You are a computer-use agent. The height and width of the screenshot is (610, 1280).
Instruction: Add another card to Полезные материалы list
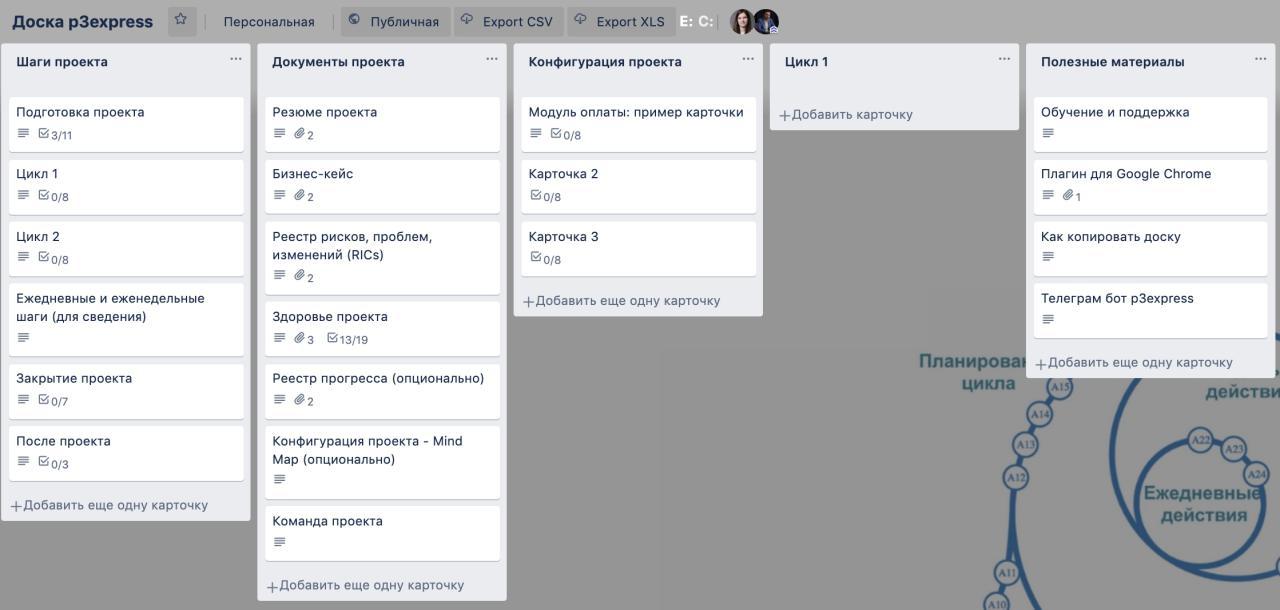pyautogui.click(x=1134, y=362)
